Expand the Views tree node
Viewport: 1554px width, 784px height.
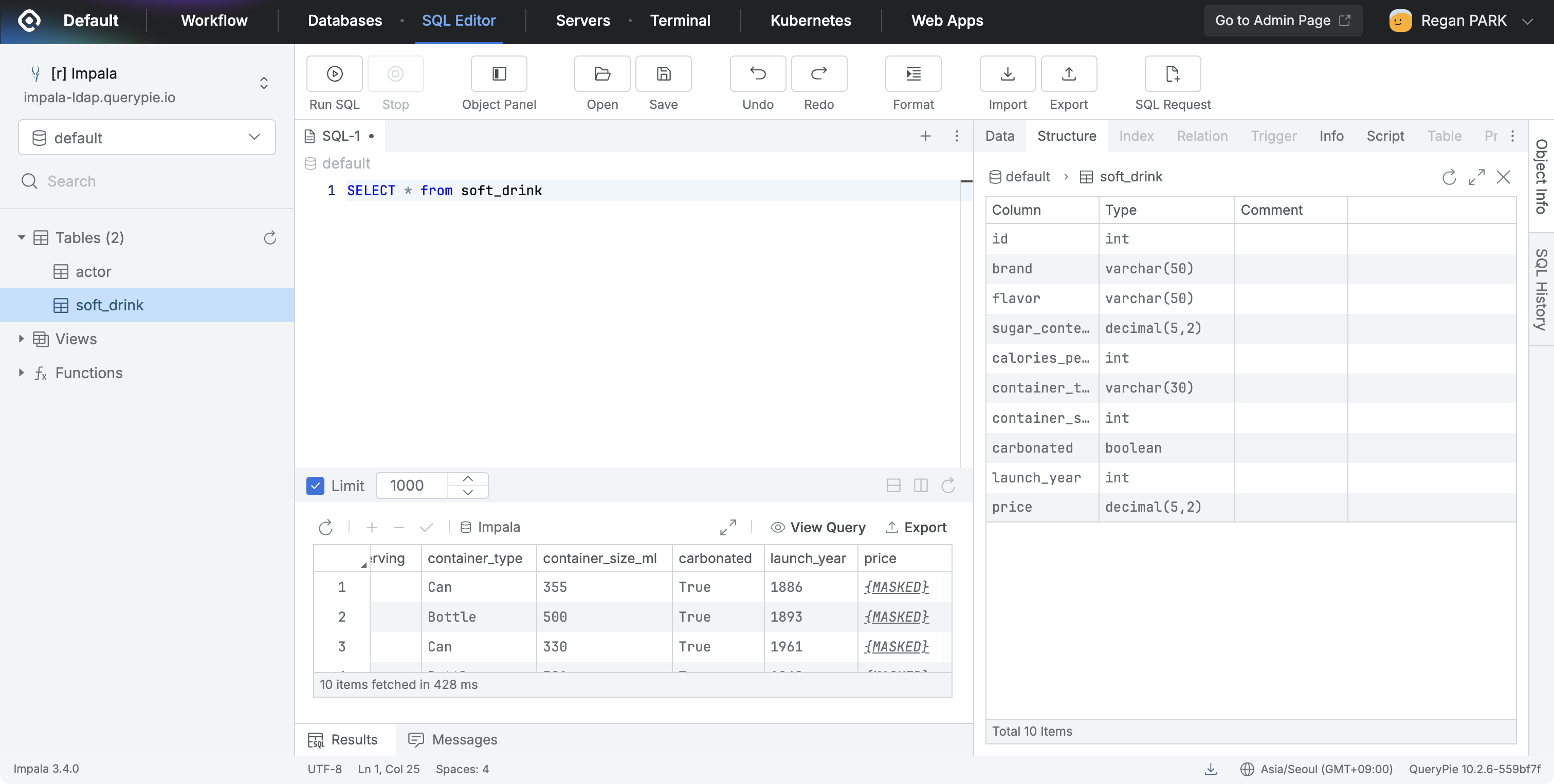point(21,339)
